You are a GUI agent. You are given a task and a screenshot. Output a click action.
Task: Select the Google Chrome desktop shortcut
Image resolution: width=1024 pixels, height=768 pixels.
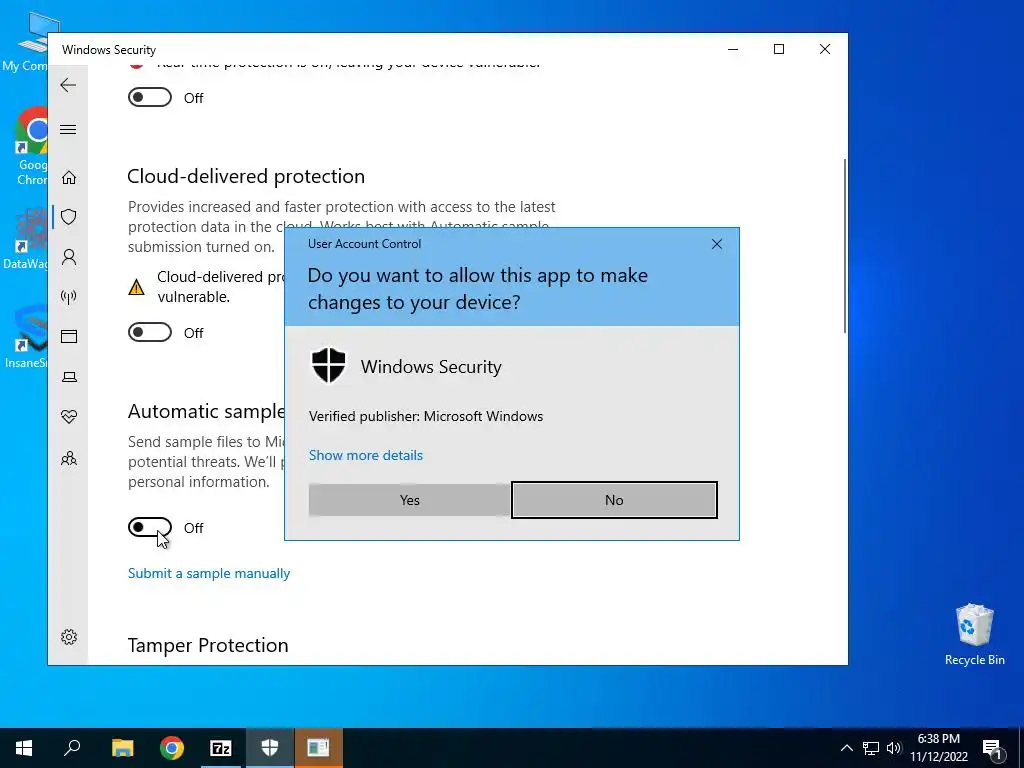pyautogui.click(x=31, y=147)
